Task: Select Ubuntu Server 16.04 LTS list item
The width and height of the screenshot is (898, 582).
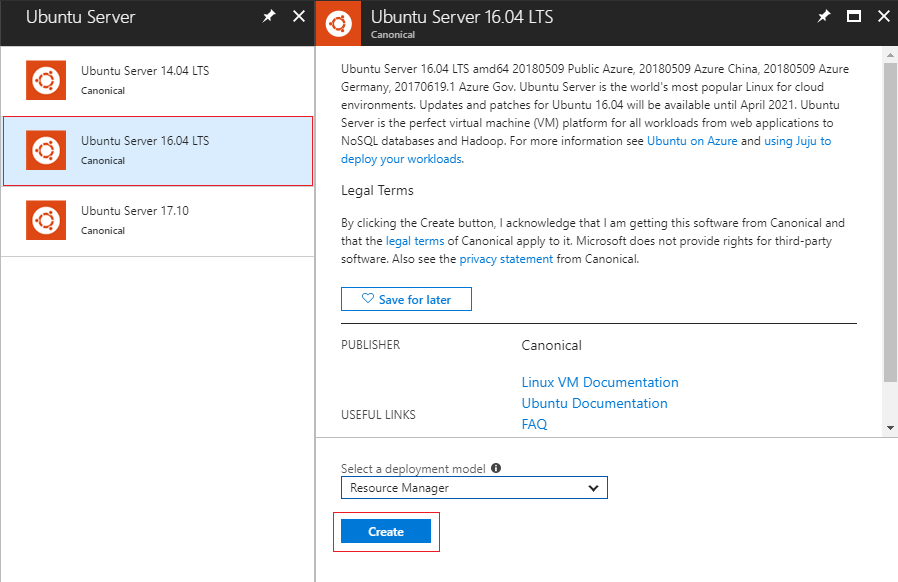Action: tap(158, 150)
